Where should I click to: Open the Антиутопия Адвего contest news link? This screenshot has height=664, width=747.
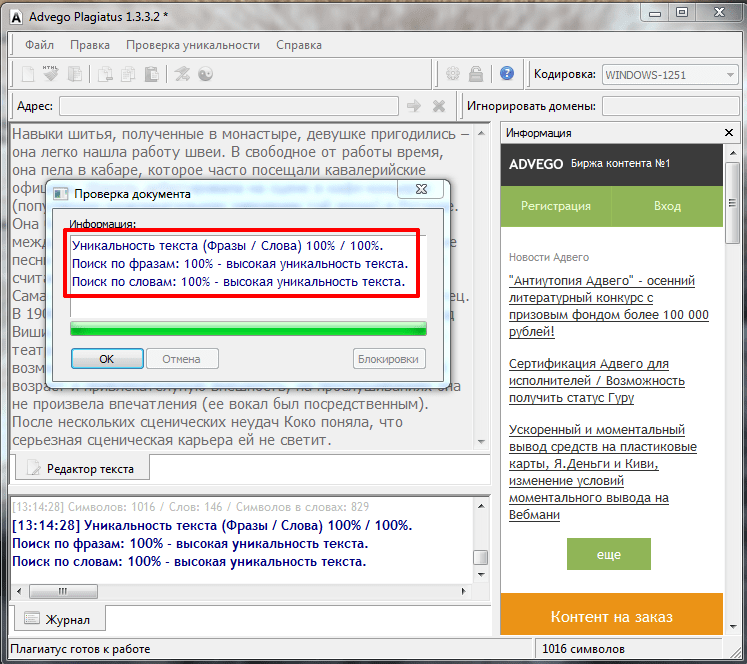(x=608, y=306)
